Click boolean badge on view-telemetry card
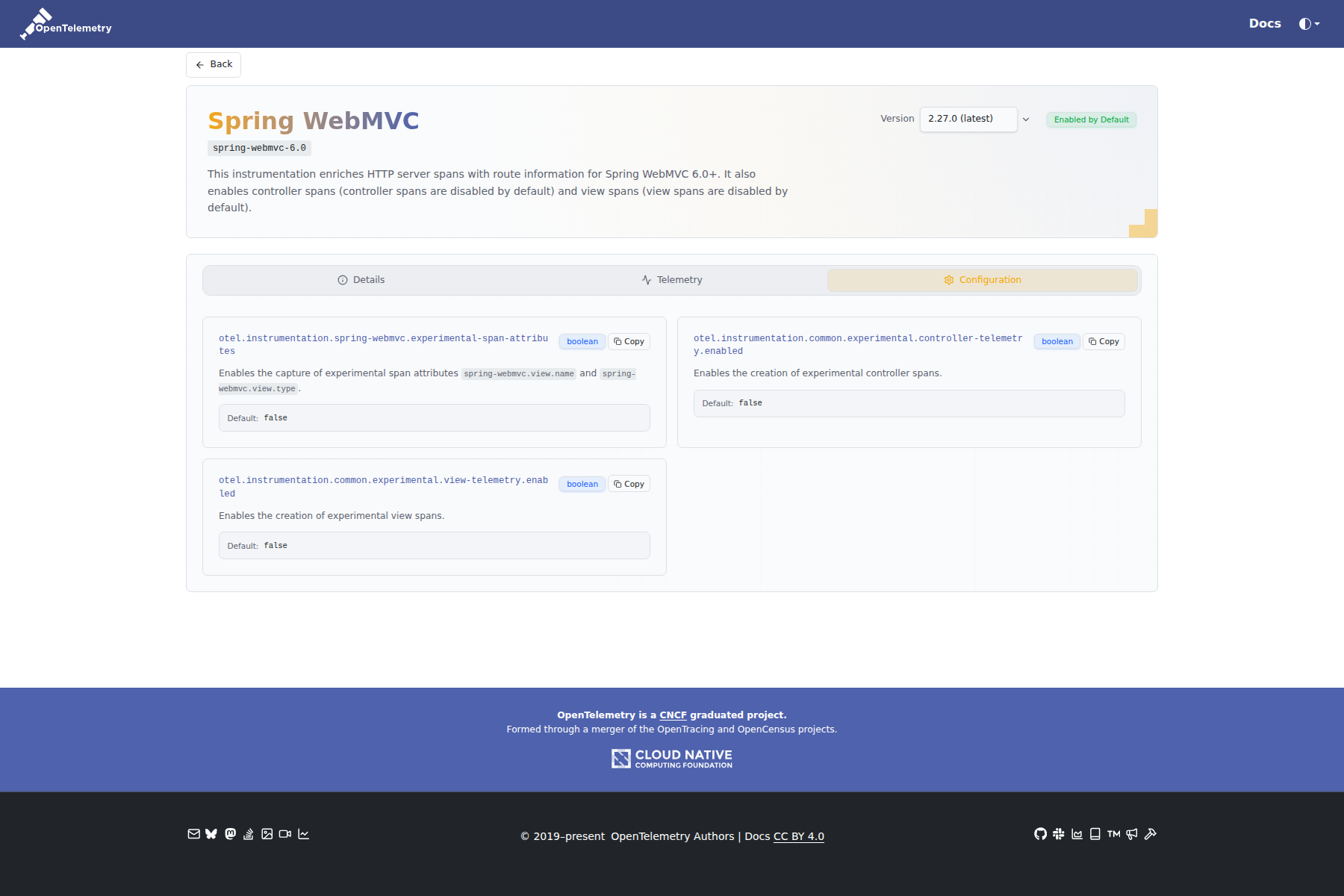1344x896 pixels. click(582, 484)
